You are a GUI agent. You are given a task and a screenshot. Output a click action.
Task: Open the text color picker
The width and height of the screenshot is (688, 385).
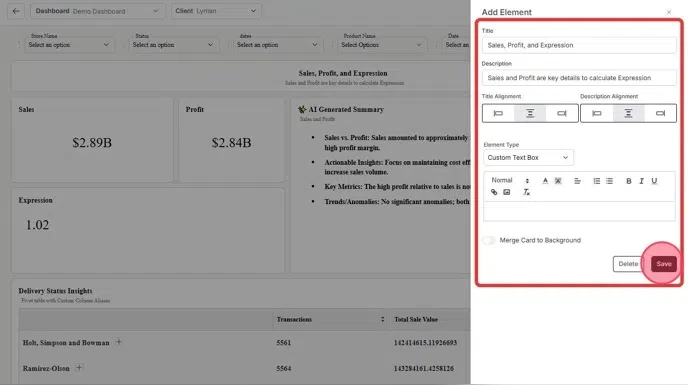point(545,181)
